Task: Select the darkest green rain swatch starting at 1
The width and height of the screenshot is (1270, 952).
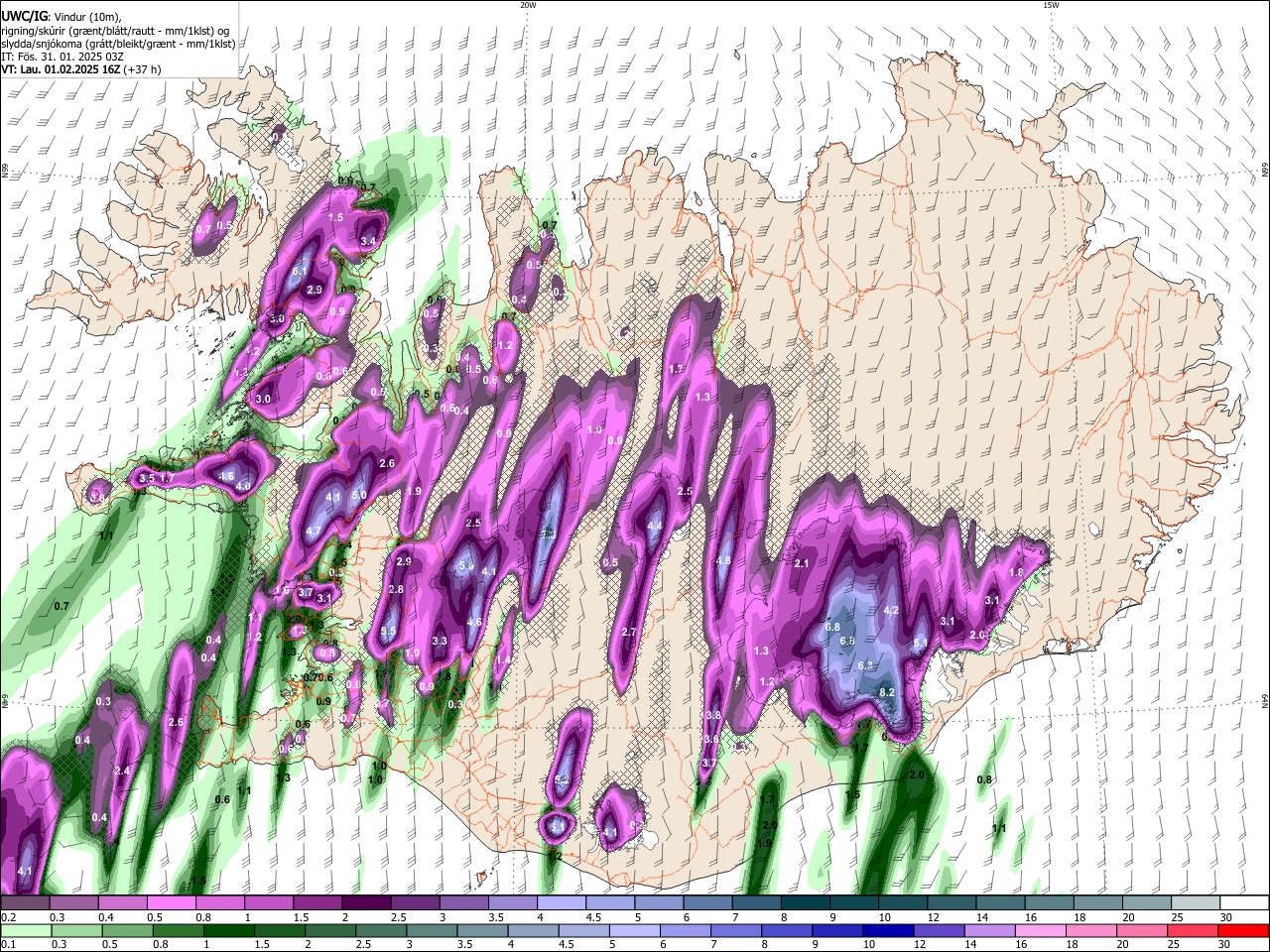Action: (x=226, y=931)
